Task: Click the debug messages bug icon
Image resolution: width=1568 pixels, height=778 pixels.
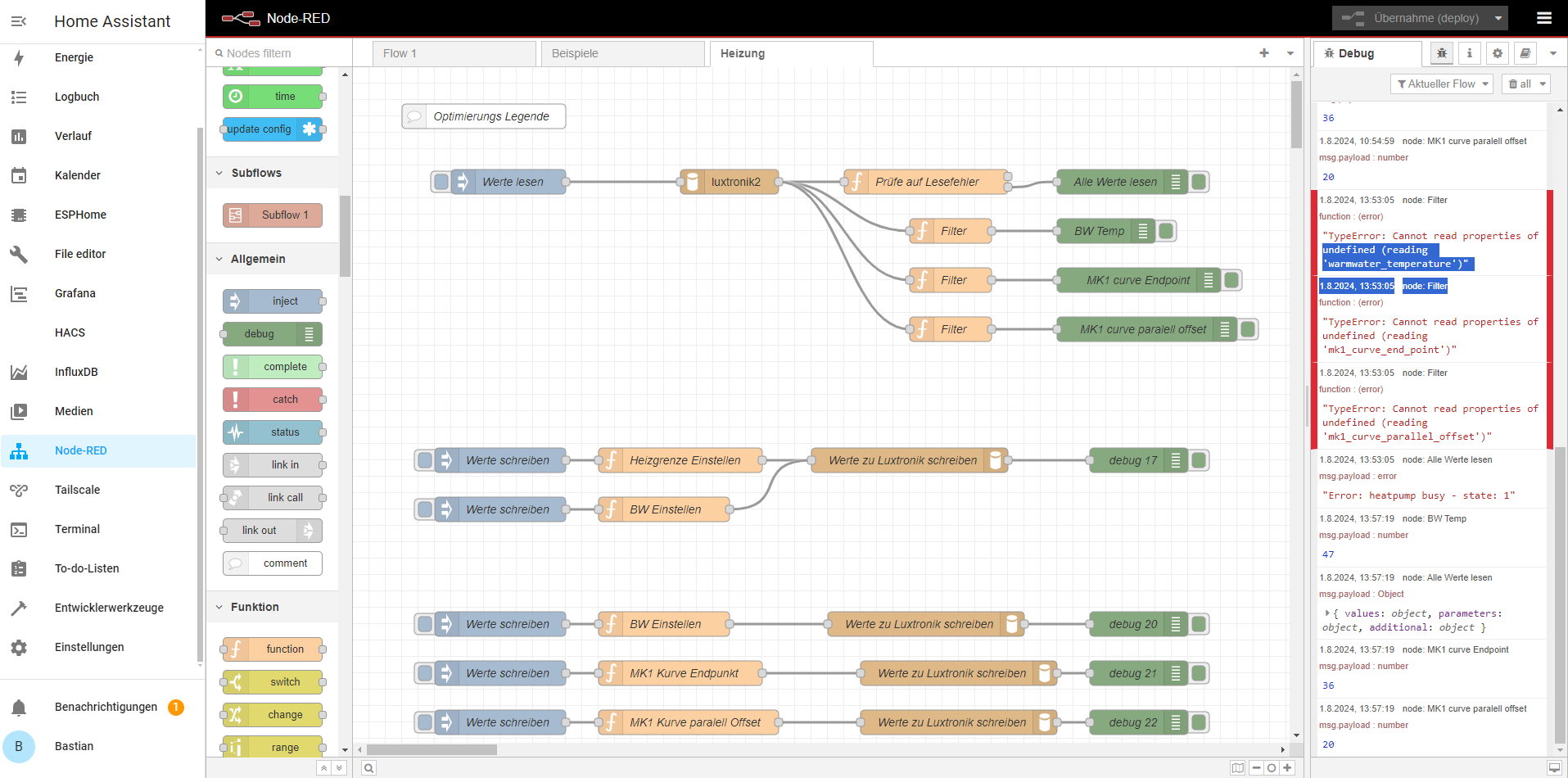Action: [x=1442, y=53]
